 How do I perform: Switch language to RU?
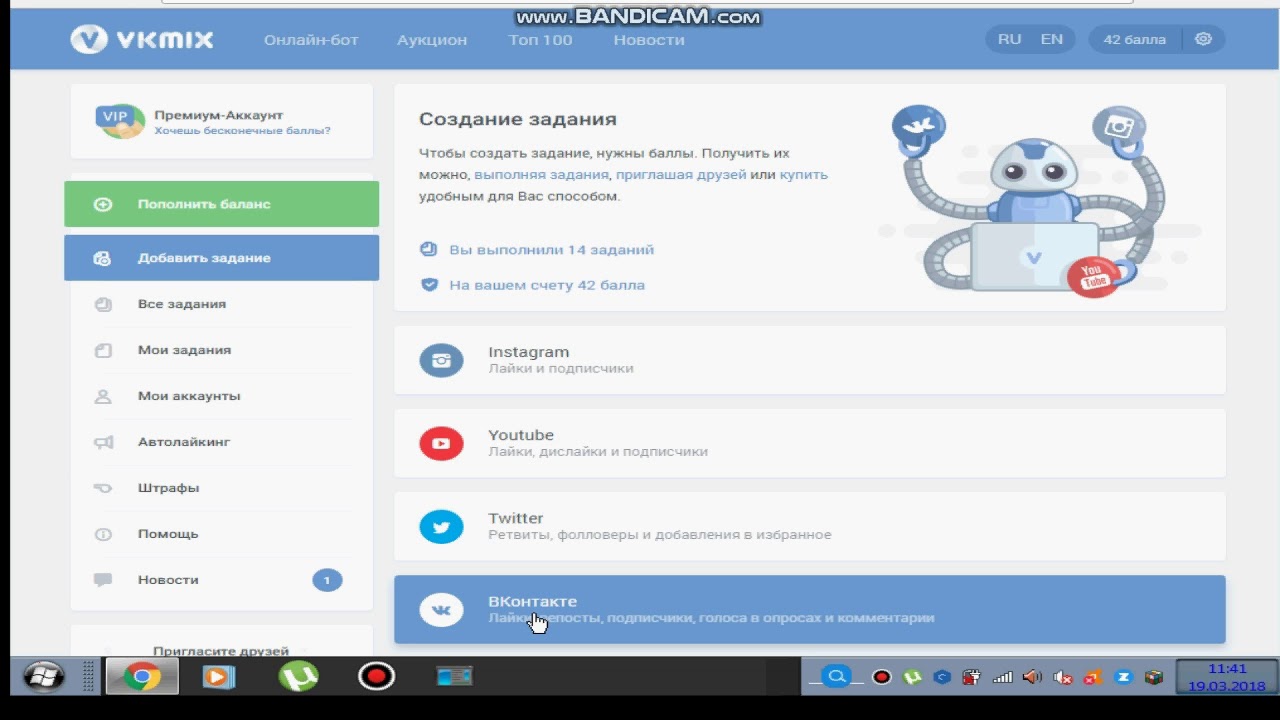pyautogui.click(x=1009, y=40)
